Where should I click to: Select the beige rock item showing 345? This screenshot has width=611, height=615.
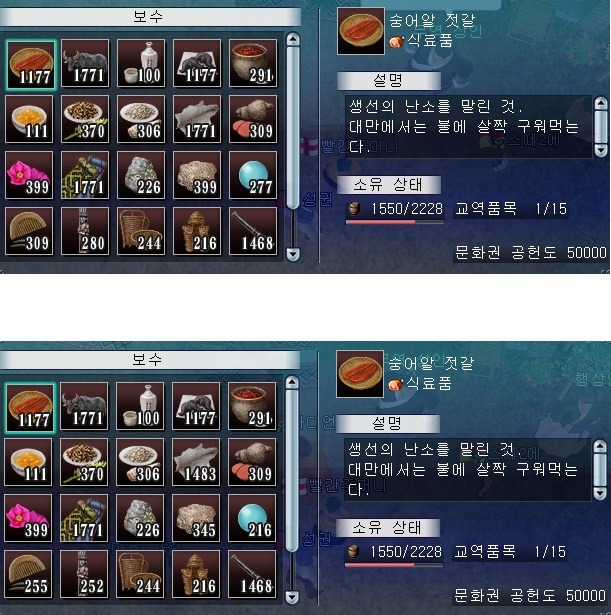click(196, 518)
